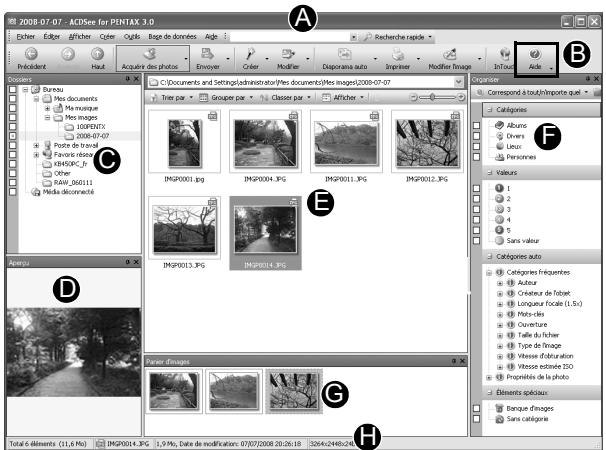Click the Créer toolbar icon
Screen dimensions: 606x450
pyautogui.click(x=250, y=54)
